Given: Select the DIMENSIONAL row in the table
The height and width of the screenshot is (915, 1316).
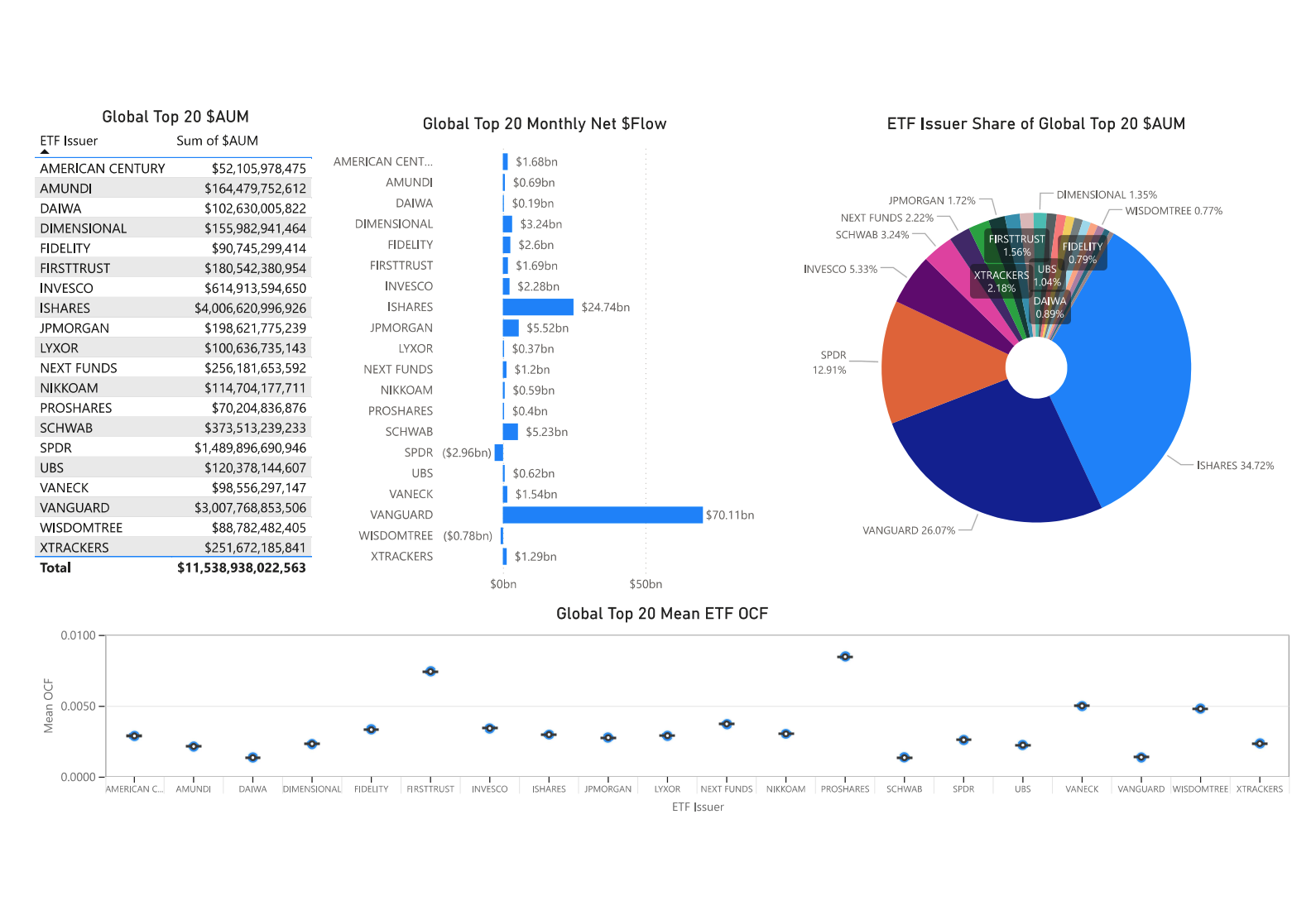Looking at the screenshot, I should click(x=174, y=228).
